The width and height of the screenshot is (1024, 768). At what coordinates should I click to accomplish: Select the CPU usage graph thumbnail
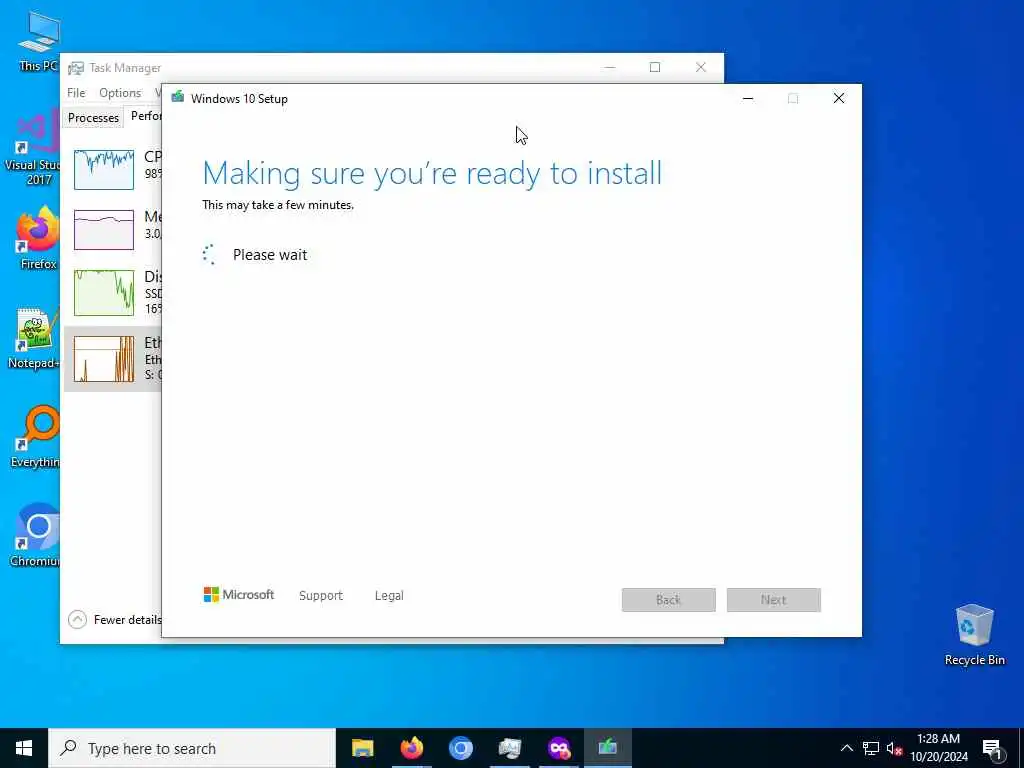[x=104, y=170]
